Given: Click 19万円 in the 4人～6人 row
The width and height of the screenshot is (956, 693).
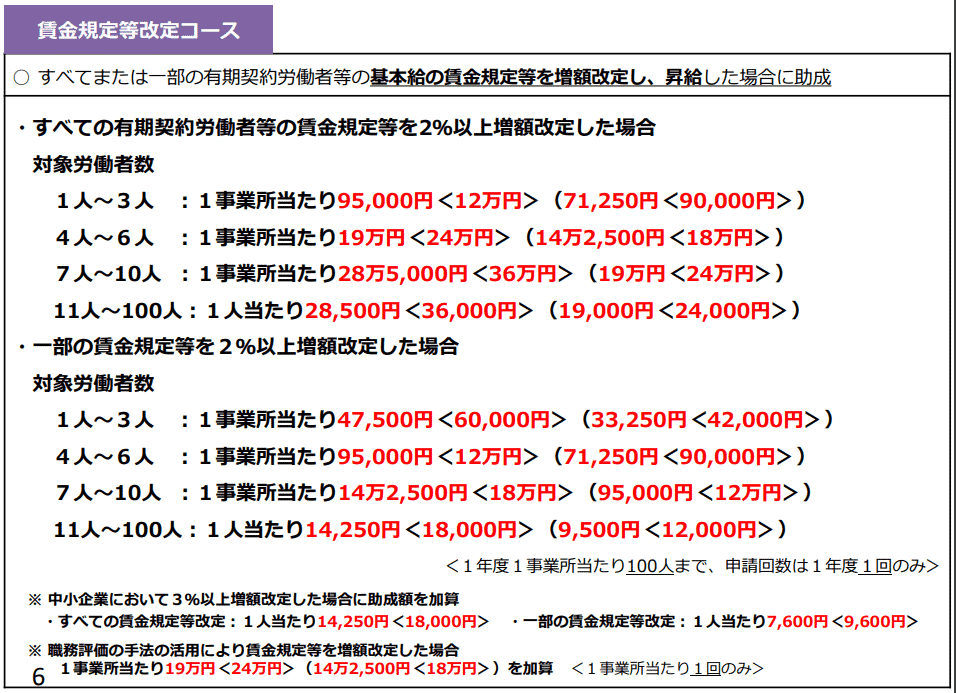Looking at the screenshot, I should (x=371, y=237).
